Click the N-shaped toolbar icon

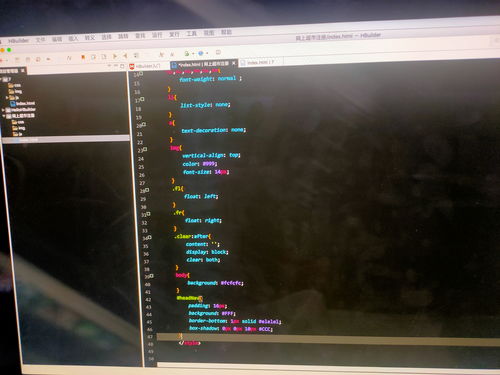point(69,58)
